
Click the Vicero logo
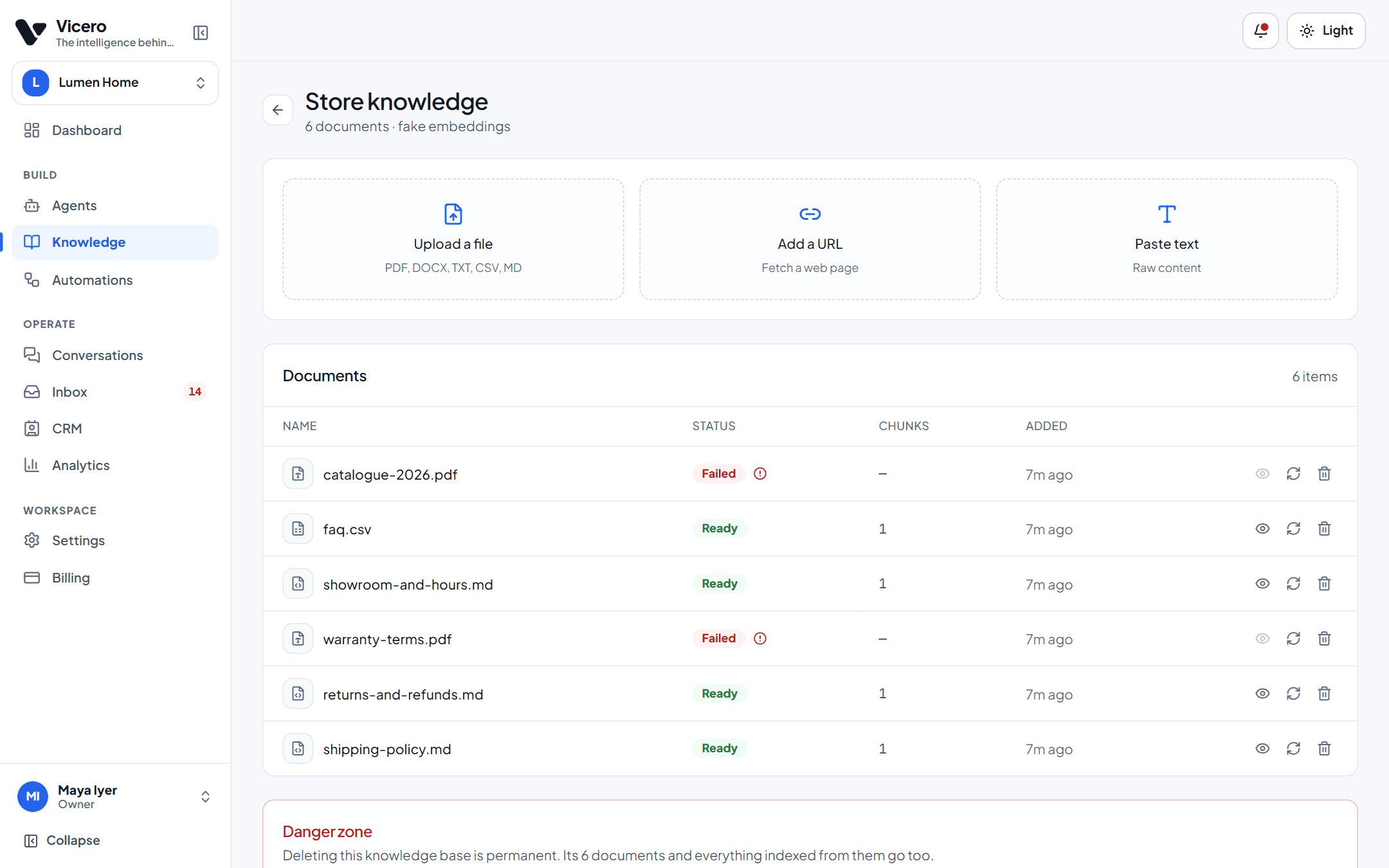tap(31, 32)
